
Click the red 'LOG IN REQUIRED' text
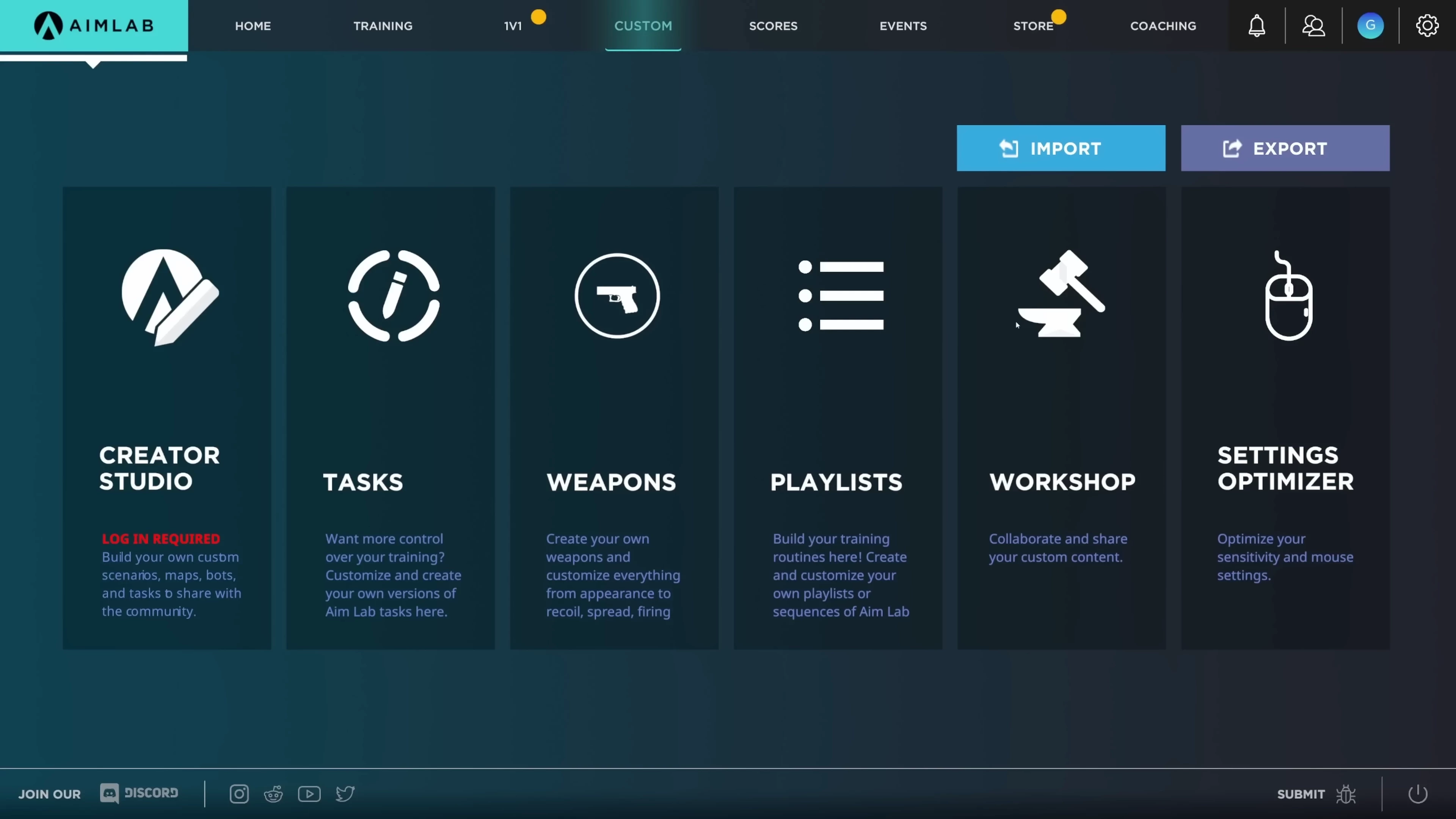tap(161, 539)
